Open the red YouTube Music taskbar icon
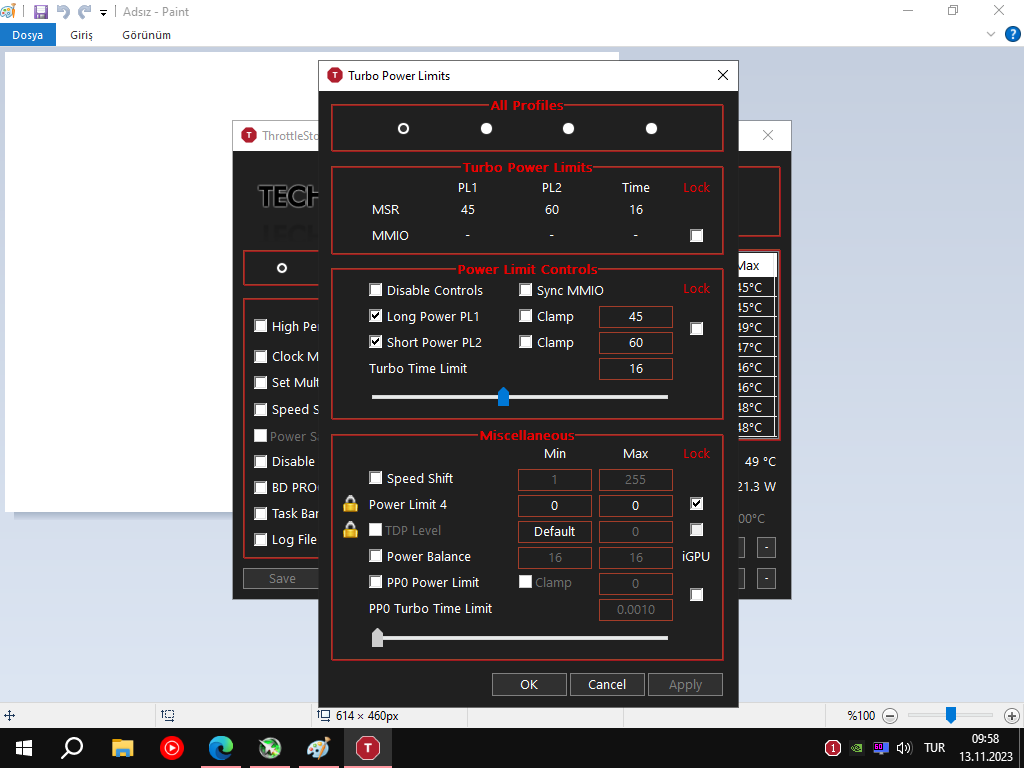Image resolution: width=1024 pixels, height=768 pixels. 172,748
